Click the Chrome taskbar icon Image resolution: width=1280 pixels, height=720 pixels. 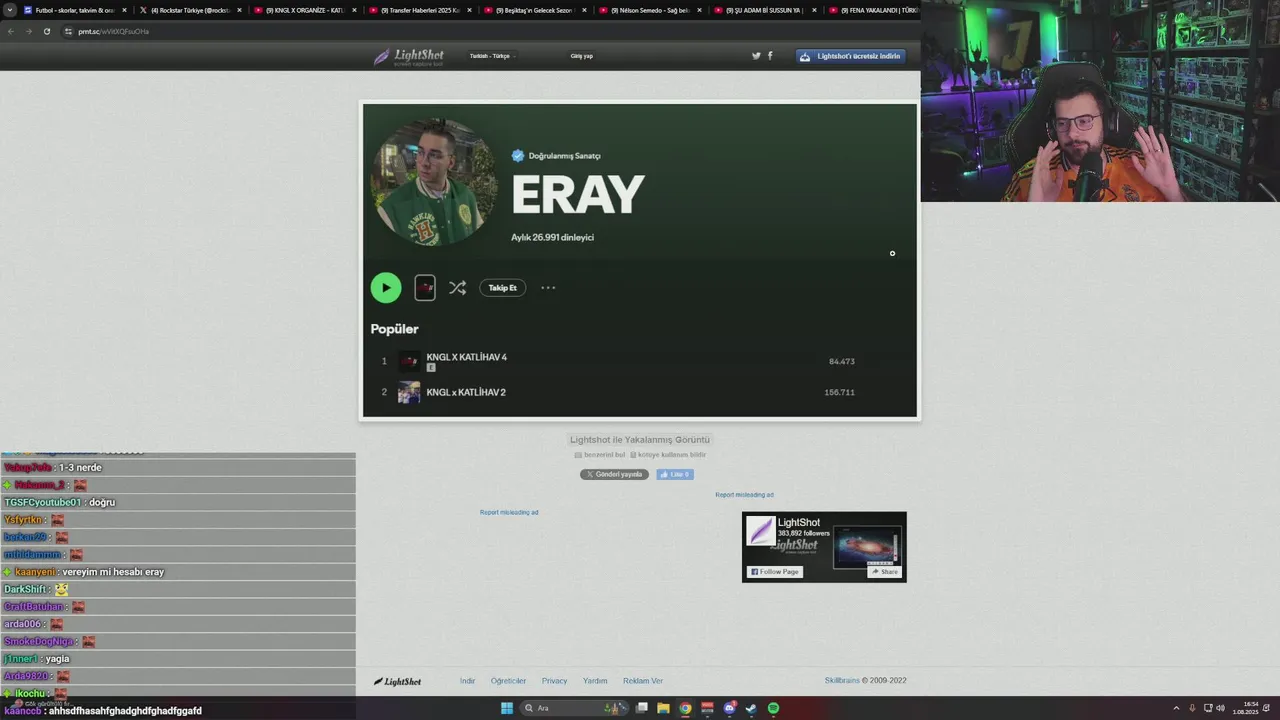tap(685, 708)
